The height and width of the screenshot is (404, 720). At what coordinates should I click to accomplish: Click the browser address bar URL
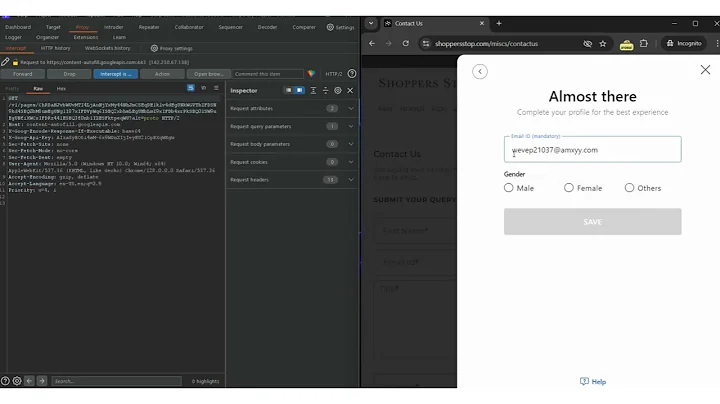click(x=486, y=44)
